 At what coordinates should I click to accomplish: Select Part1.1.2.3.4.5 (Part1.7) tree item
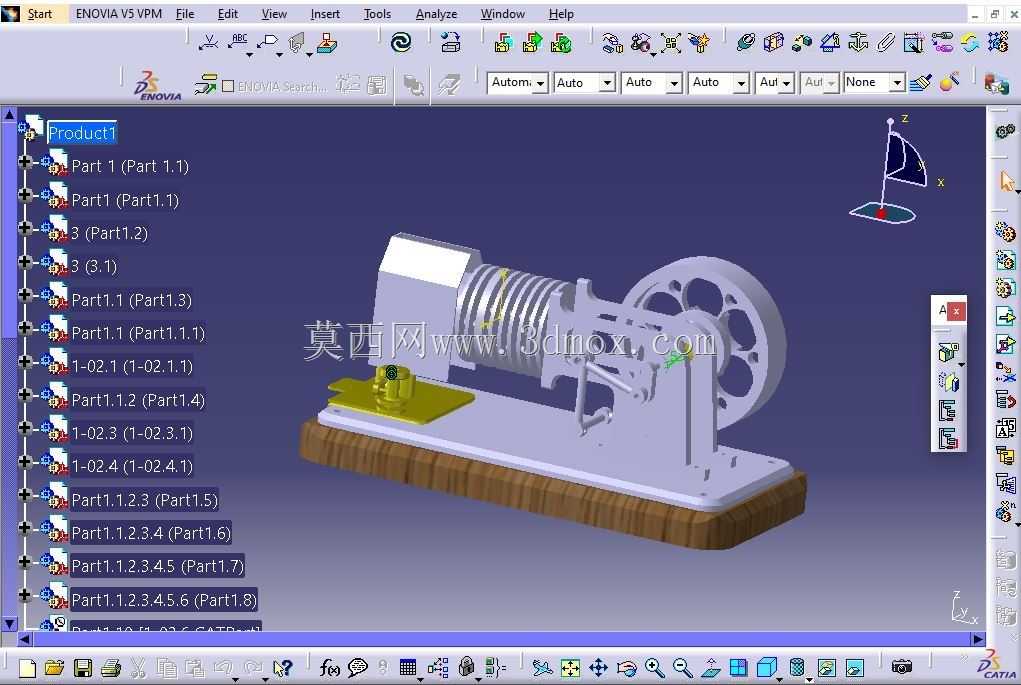pos(158,566)
